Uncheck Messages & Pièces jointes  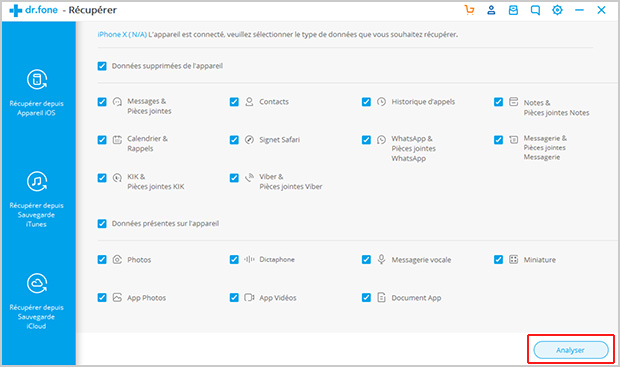102,102
